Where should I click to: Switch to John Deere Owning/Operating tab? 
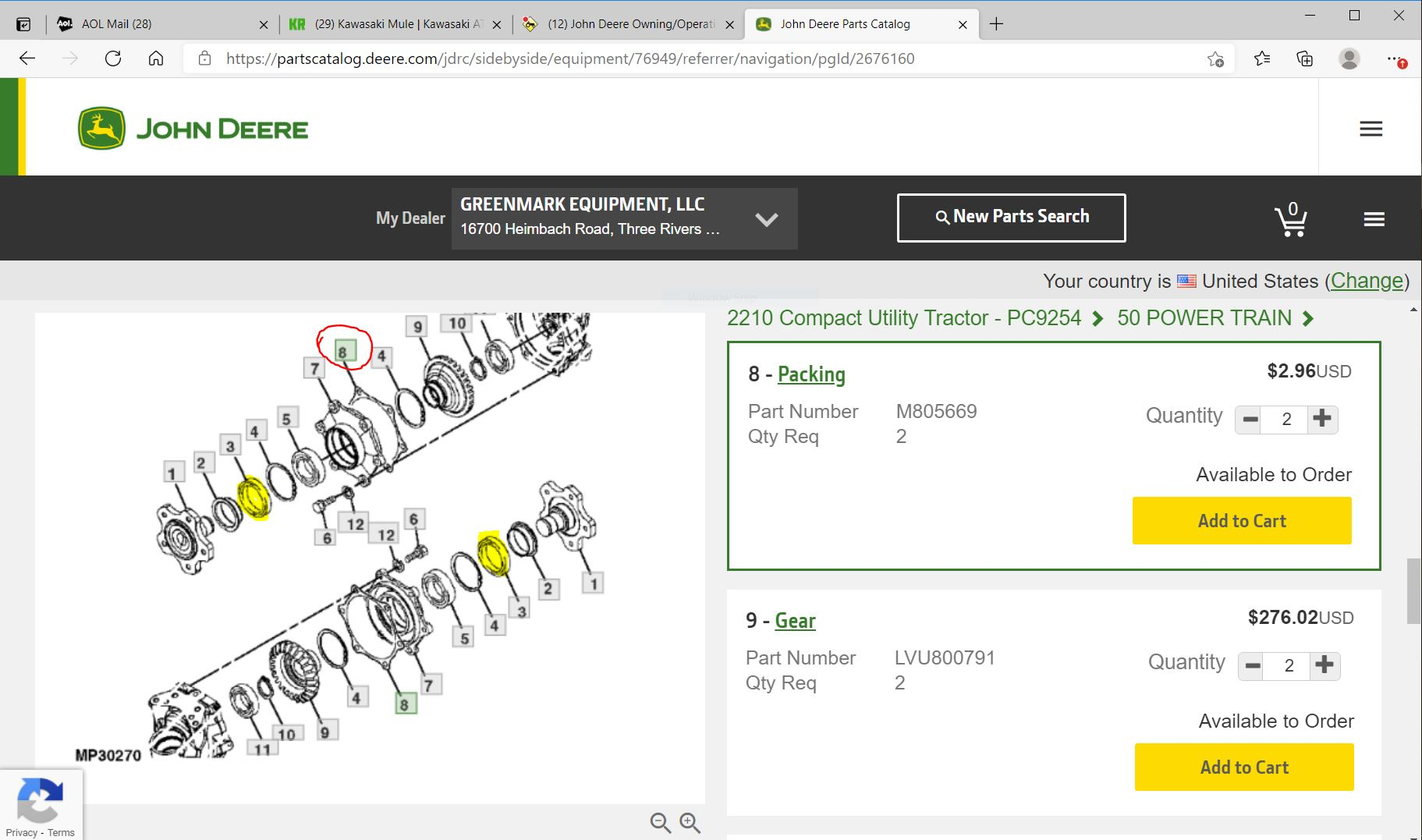629,24
